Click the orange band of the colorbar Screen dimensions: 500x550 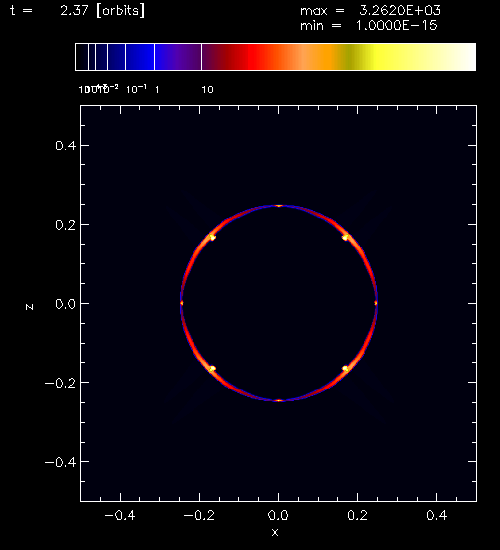click(x=325, y=57)
